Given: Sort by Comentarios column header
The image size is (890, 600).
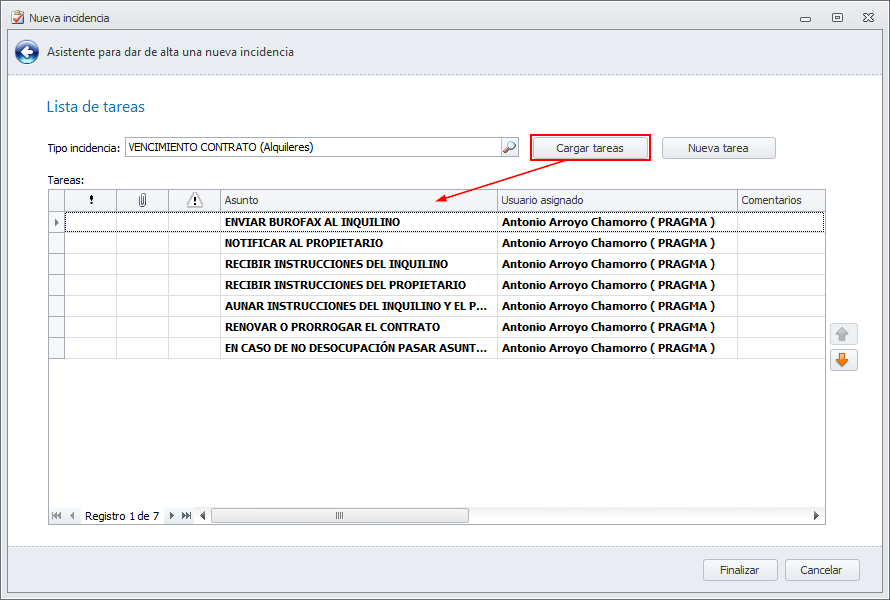Looking at the screenshot, I should click(781, 200).
